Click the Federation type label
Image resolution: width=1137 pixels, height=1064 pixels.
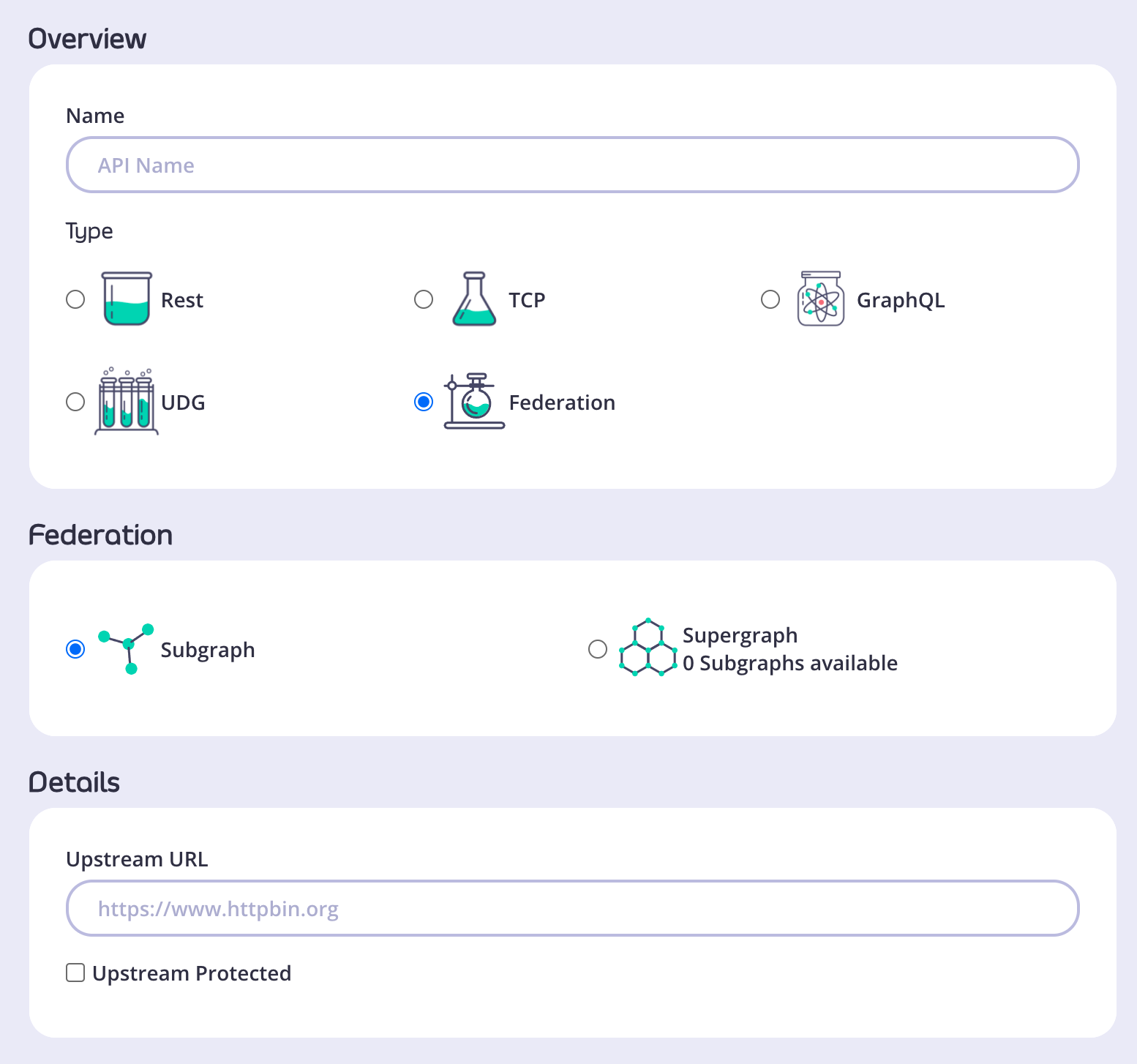tap(562, 402)
